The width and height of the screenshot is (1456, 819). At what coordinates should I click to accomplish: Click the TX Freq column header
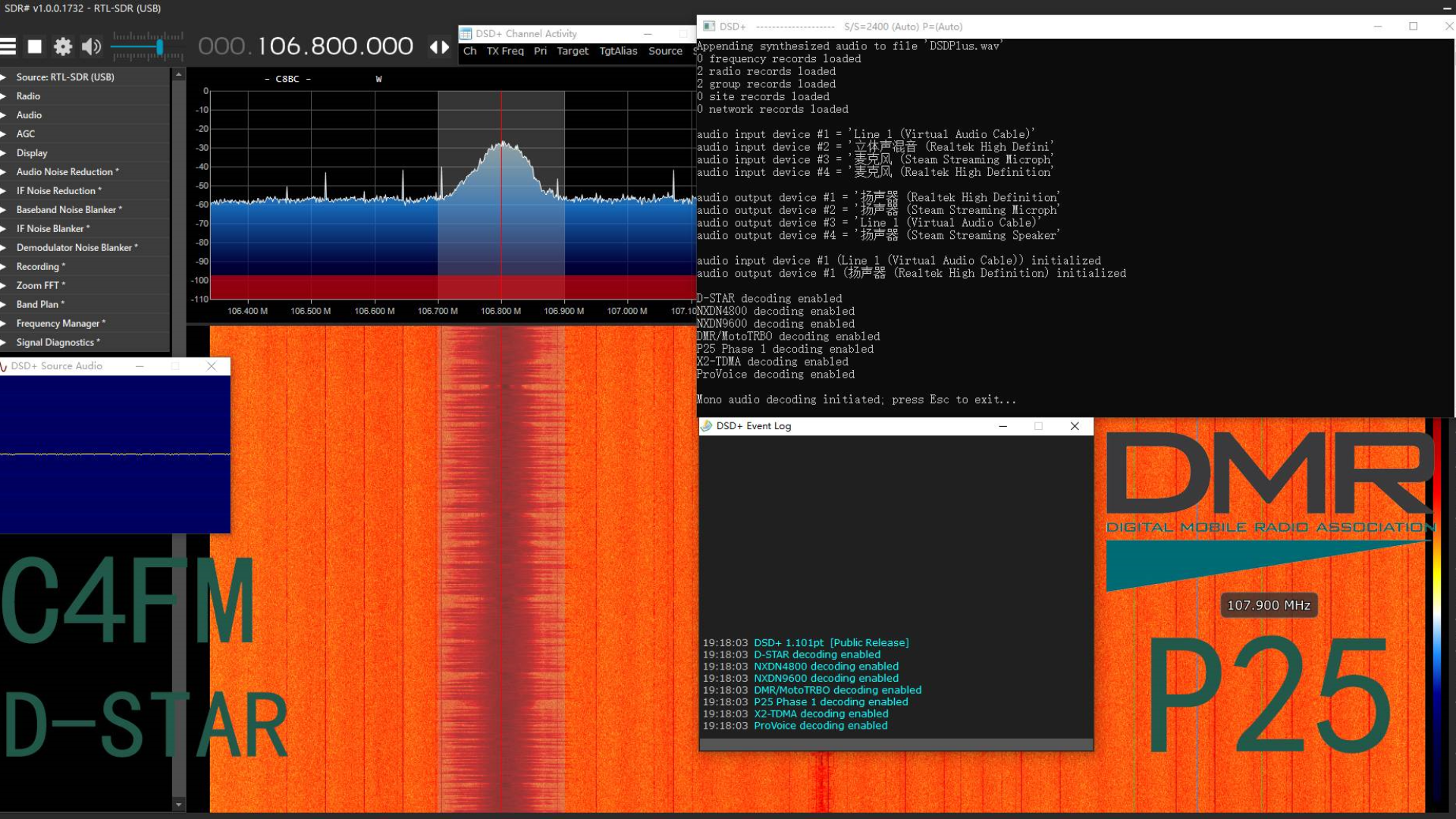click(505, 51)
